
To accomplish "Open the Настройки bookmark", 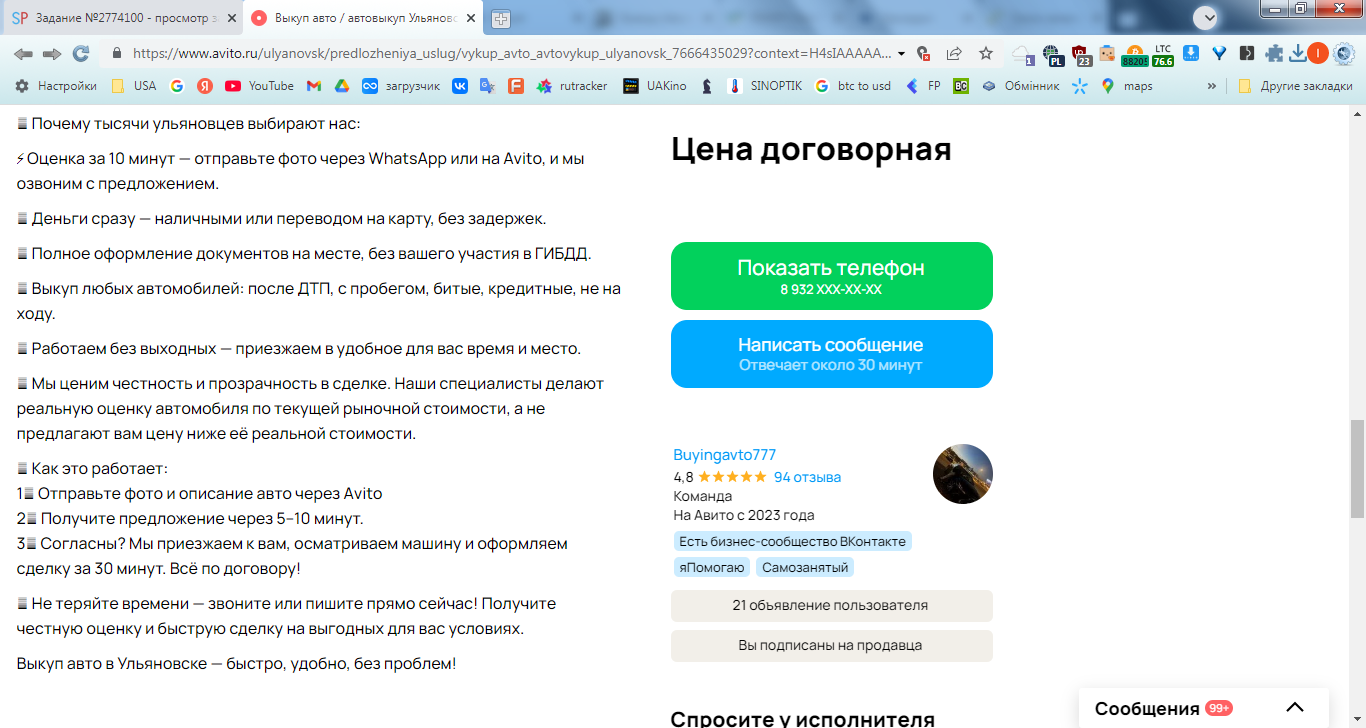I will (x=56, y=86).
